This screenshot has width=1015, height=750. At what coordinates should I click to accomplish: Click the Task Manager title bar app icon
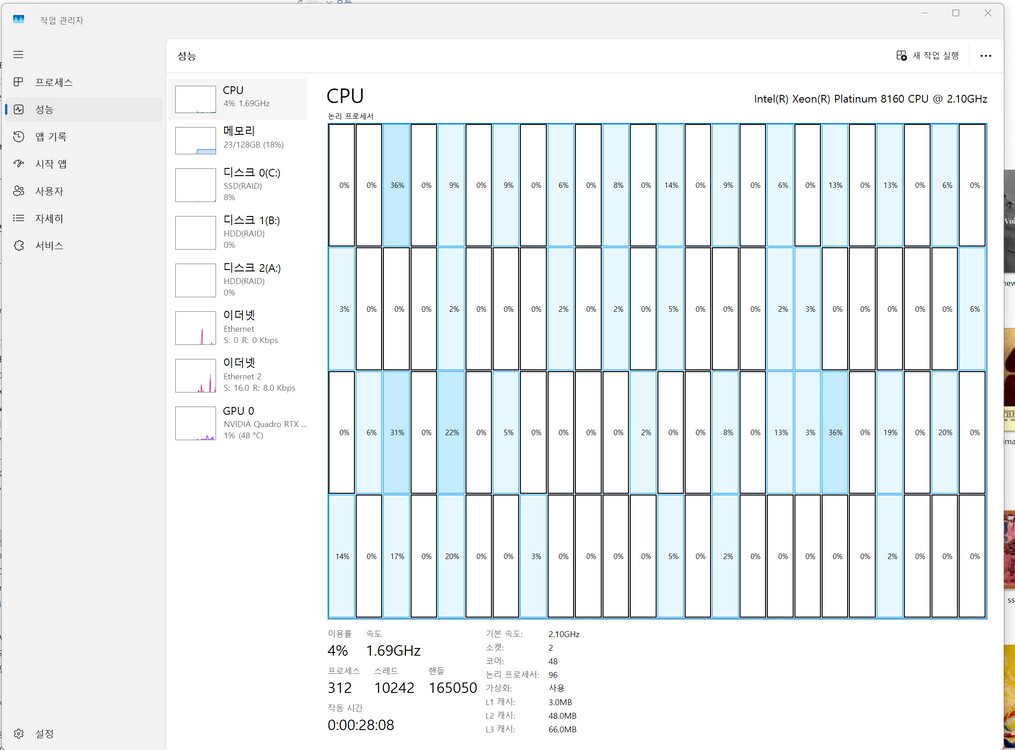coord(19,20)
